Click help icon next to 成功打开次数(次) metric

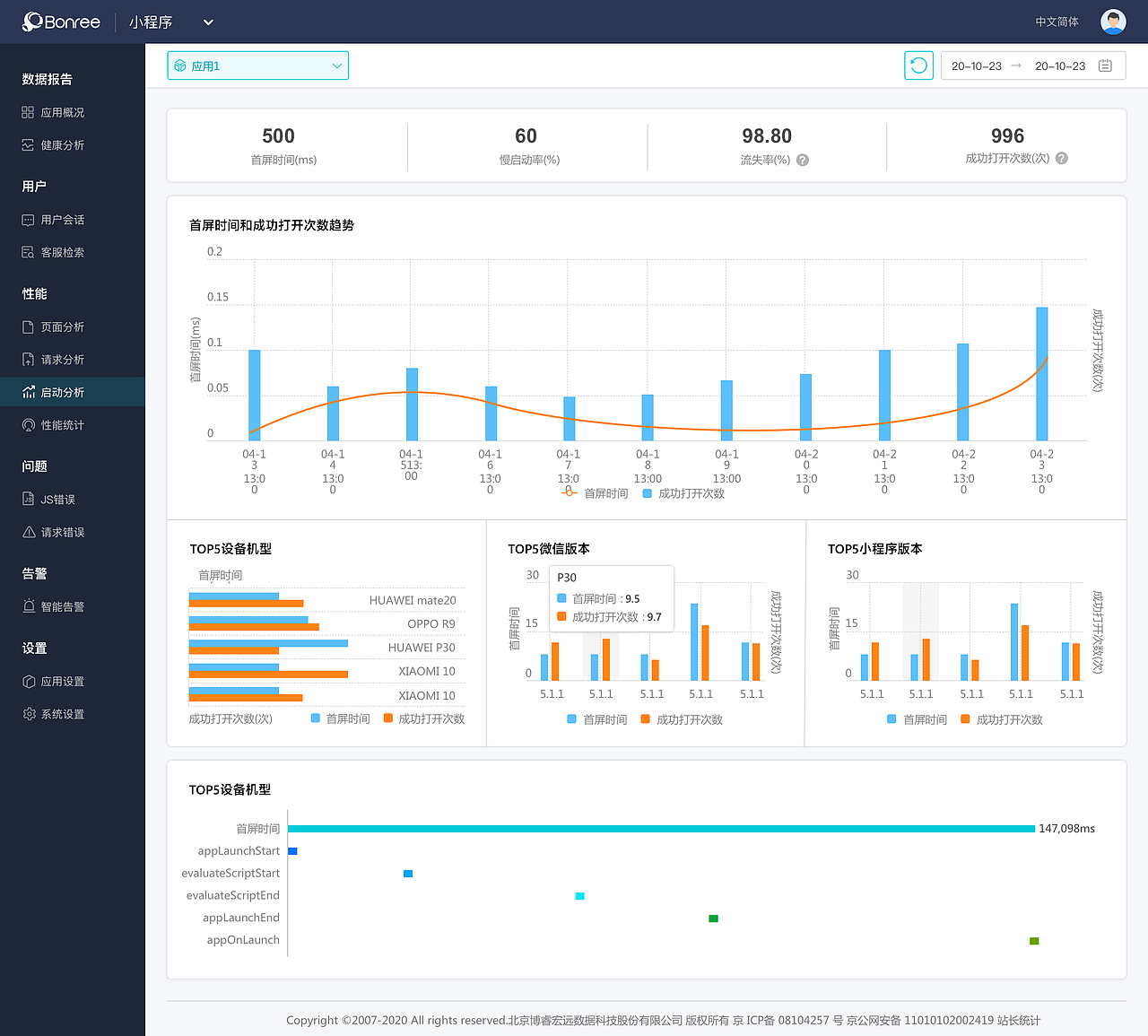tap(1062, 158)
